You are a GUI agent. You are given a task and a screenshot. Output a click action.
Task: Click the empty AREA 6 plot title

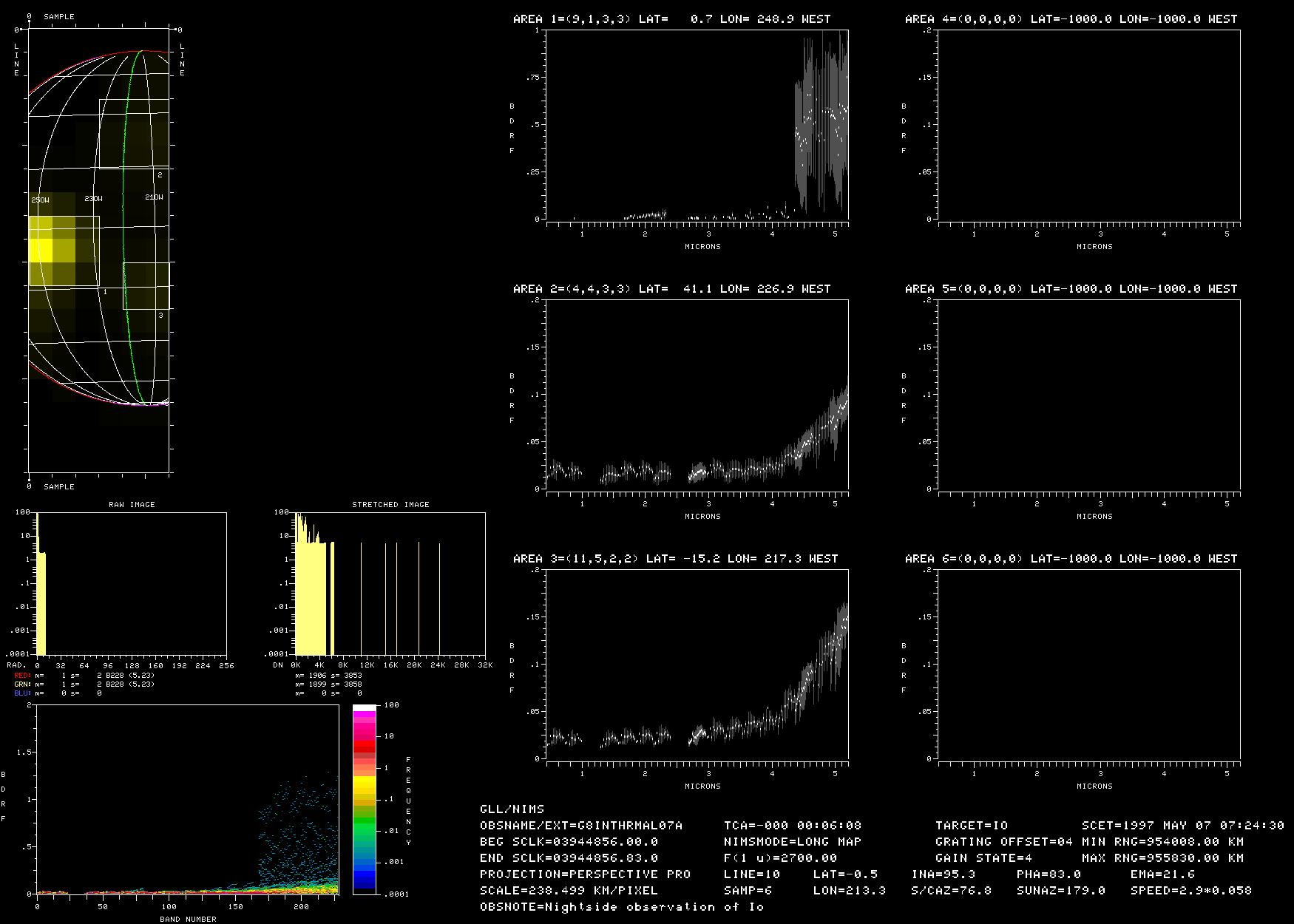pyautogui.click(x=1071, y=559)
